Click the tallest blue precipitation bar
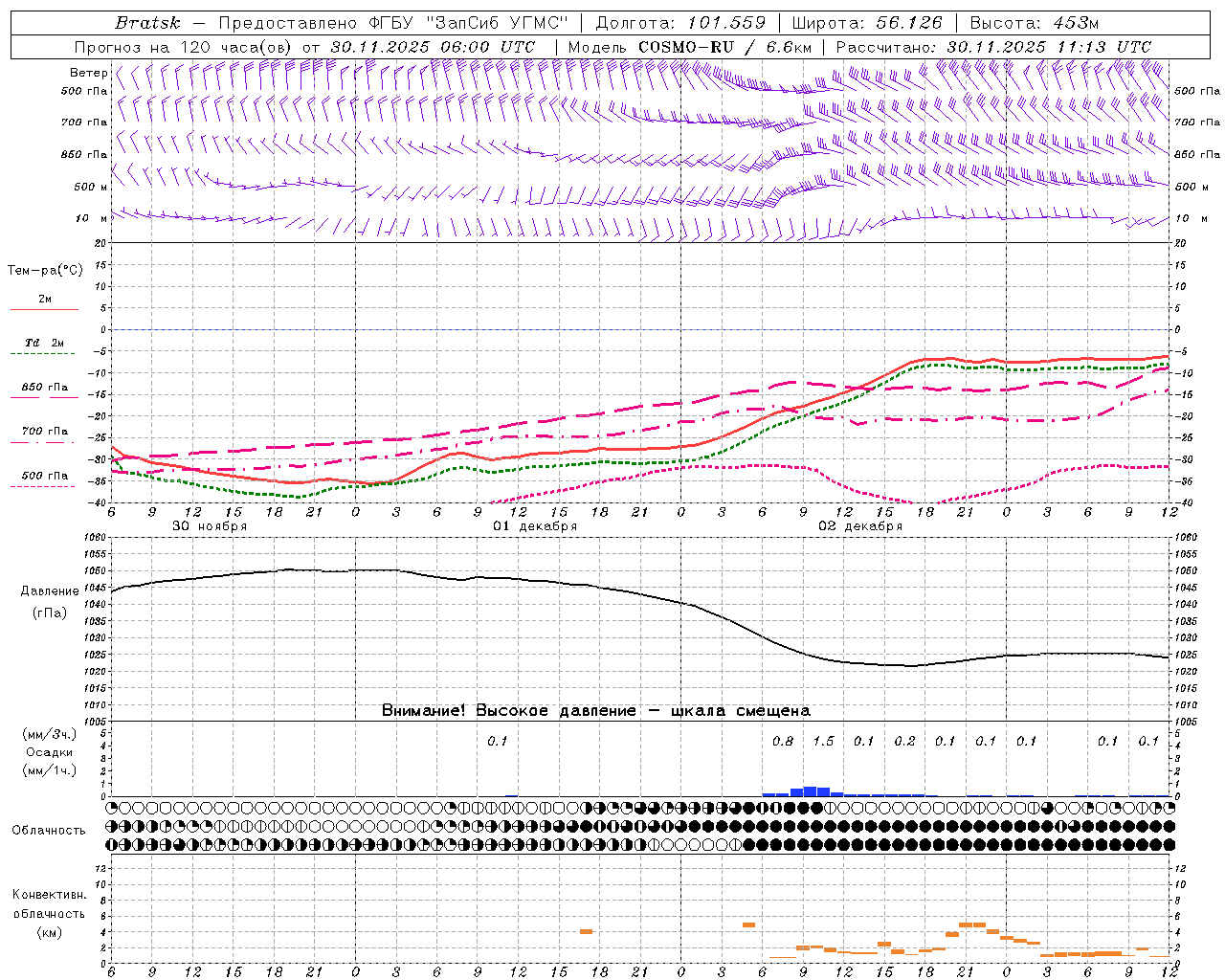 tap(811, 791)
